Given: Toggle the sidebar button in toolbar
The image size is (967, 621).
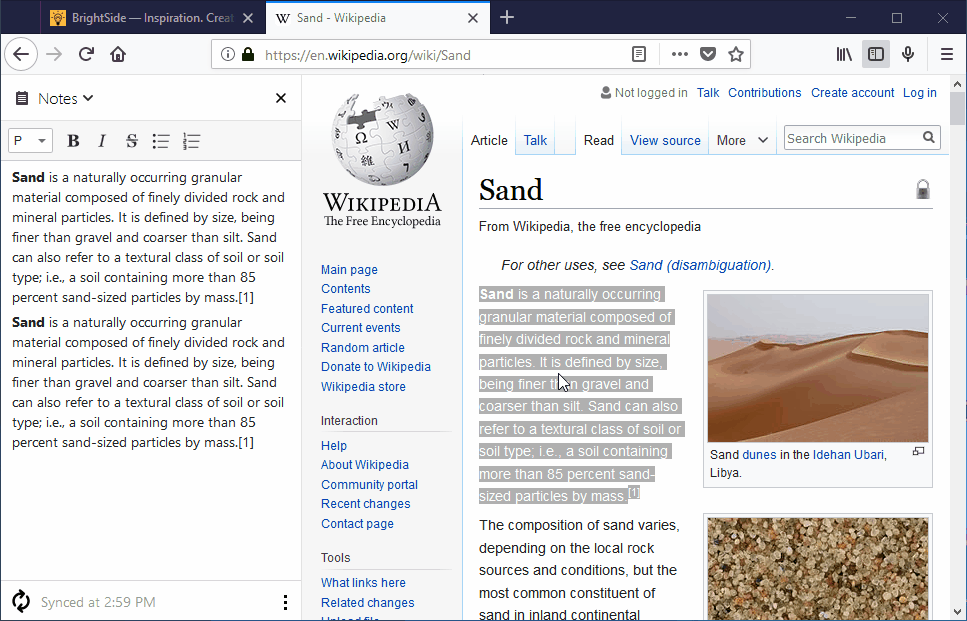Looking at the screenshot, I should click(x=876, y=54).
